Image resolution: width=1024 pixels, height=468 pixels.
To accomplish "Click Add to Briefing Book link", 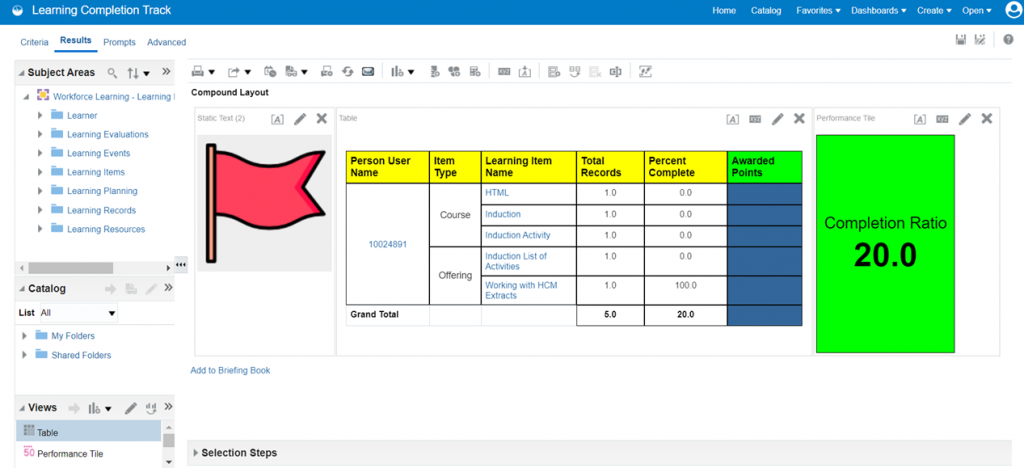I will [x=230, y=370].
